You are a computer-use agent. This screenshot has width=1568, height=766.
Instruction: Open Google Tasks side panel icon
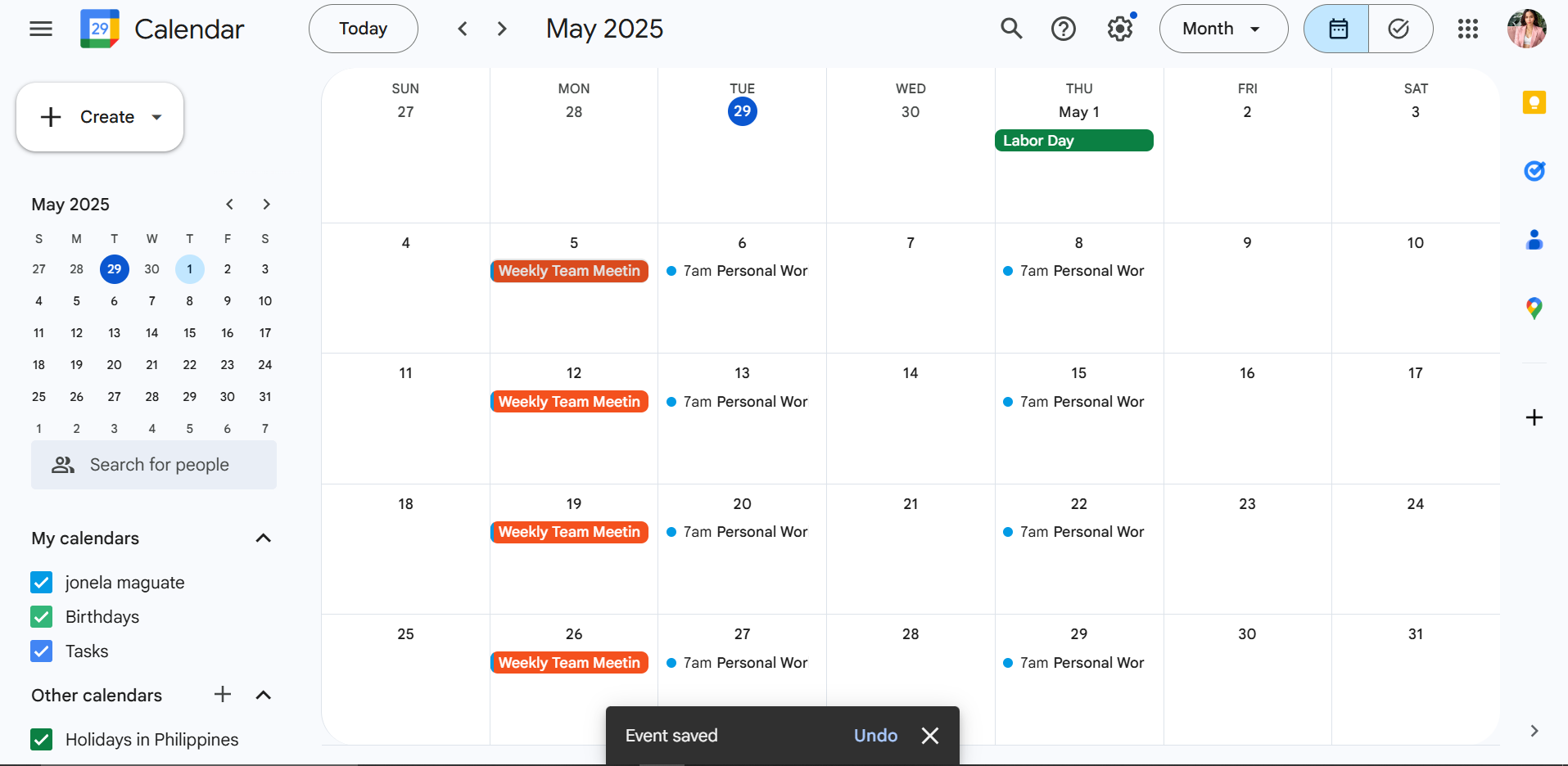click(x=1534, y=170)
